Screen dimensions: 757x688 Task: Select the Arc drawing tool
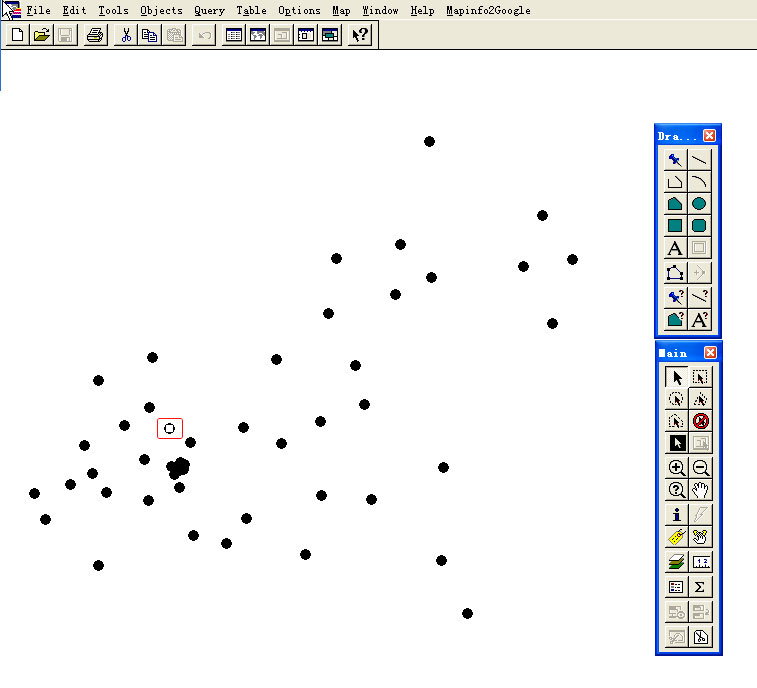699,182
